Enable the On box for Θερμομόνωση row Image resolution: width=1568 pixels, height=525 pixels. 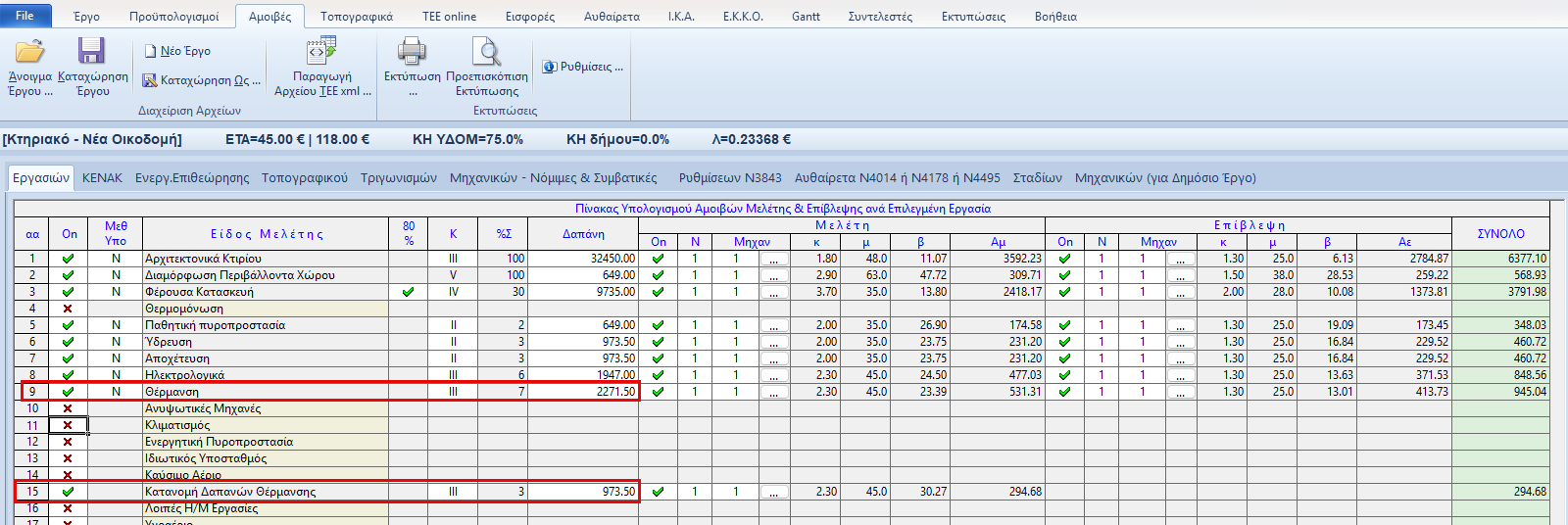[x=68, y=309]
